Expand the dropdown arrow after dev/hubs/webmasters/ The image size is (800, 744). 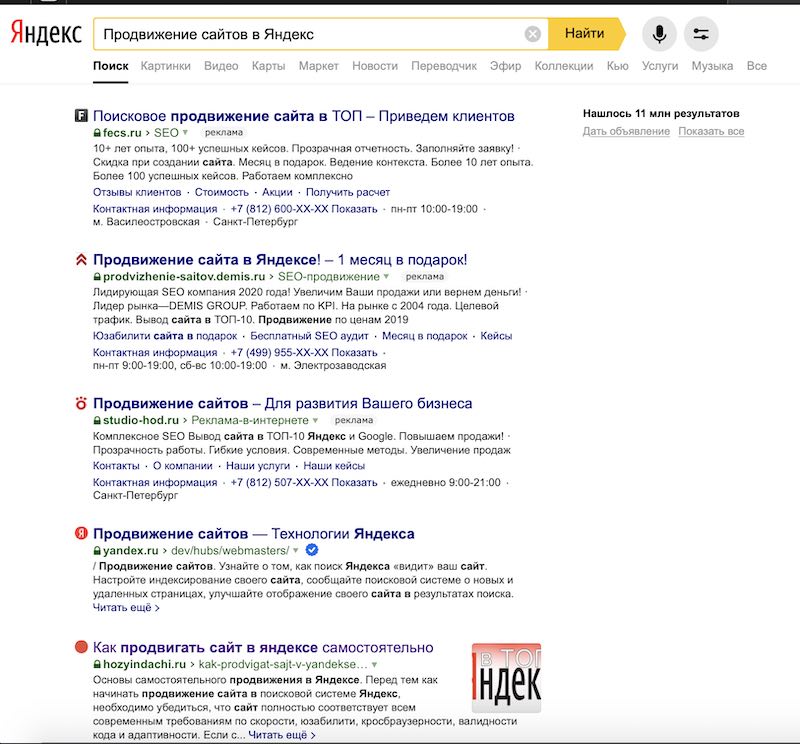click(295, 551)
